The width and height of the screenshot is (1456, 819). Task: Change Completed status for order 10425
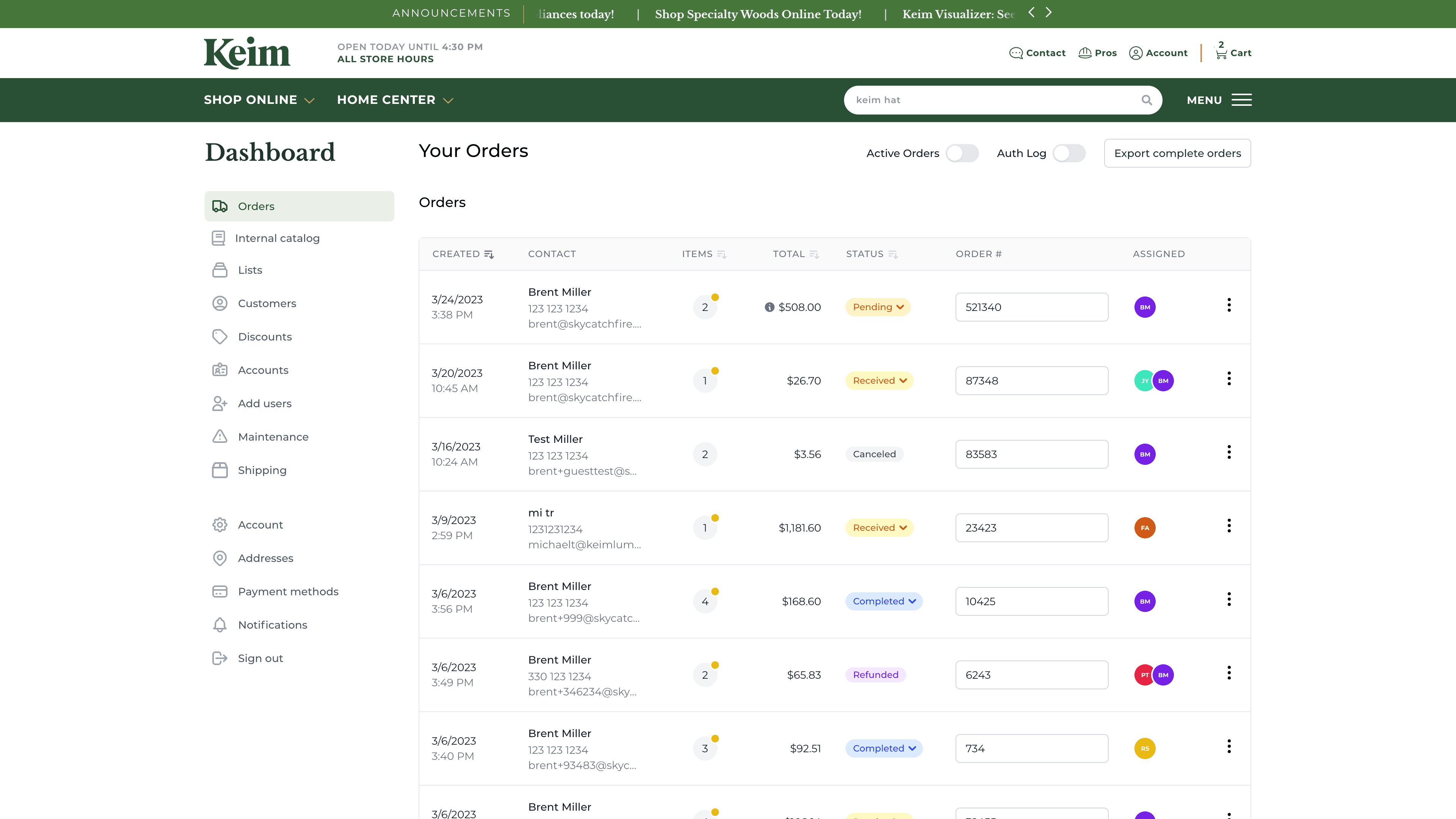(883, 601)
